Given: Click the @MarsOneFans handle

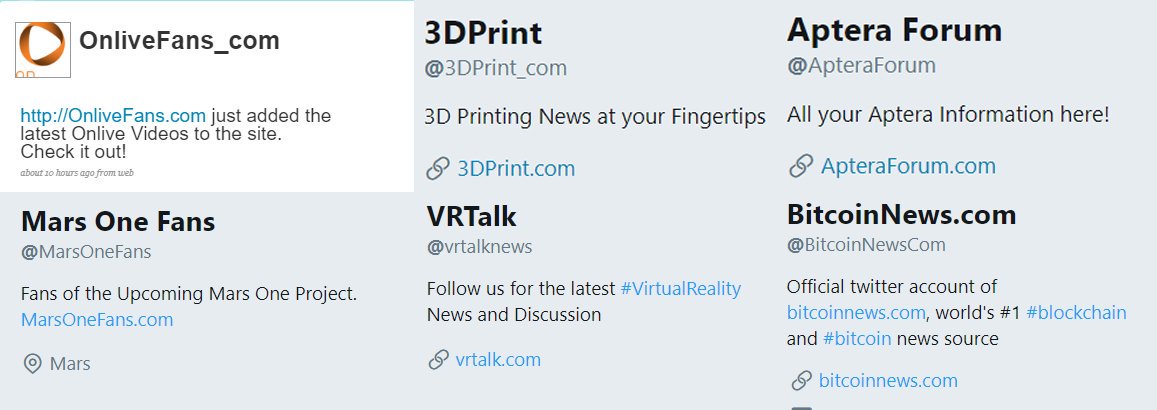Looking at the screenshot, I should click(86, 252).
